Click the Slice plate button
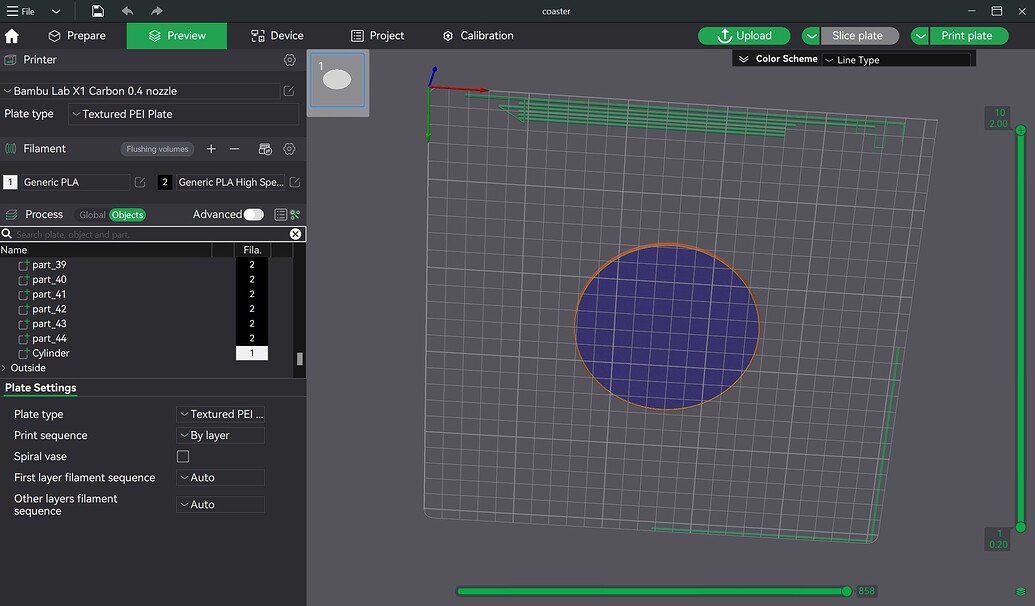The height and width of the screenshot is (606, 1035). (859, 36)
